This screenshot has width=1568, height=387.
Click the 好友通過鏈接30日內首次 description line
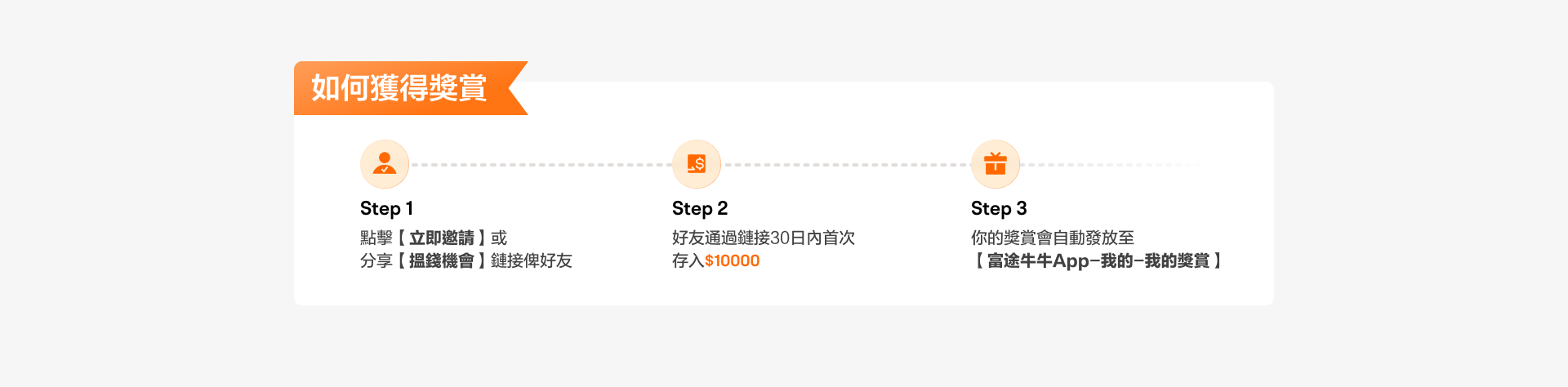(764, 238)
